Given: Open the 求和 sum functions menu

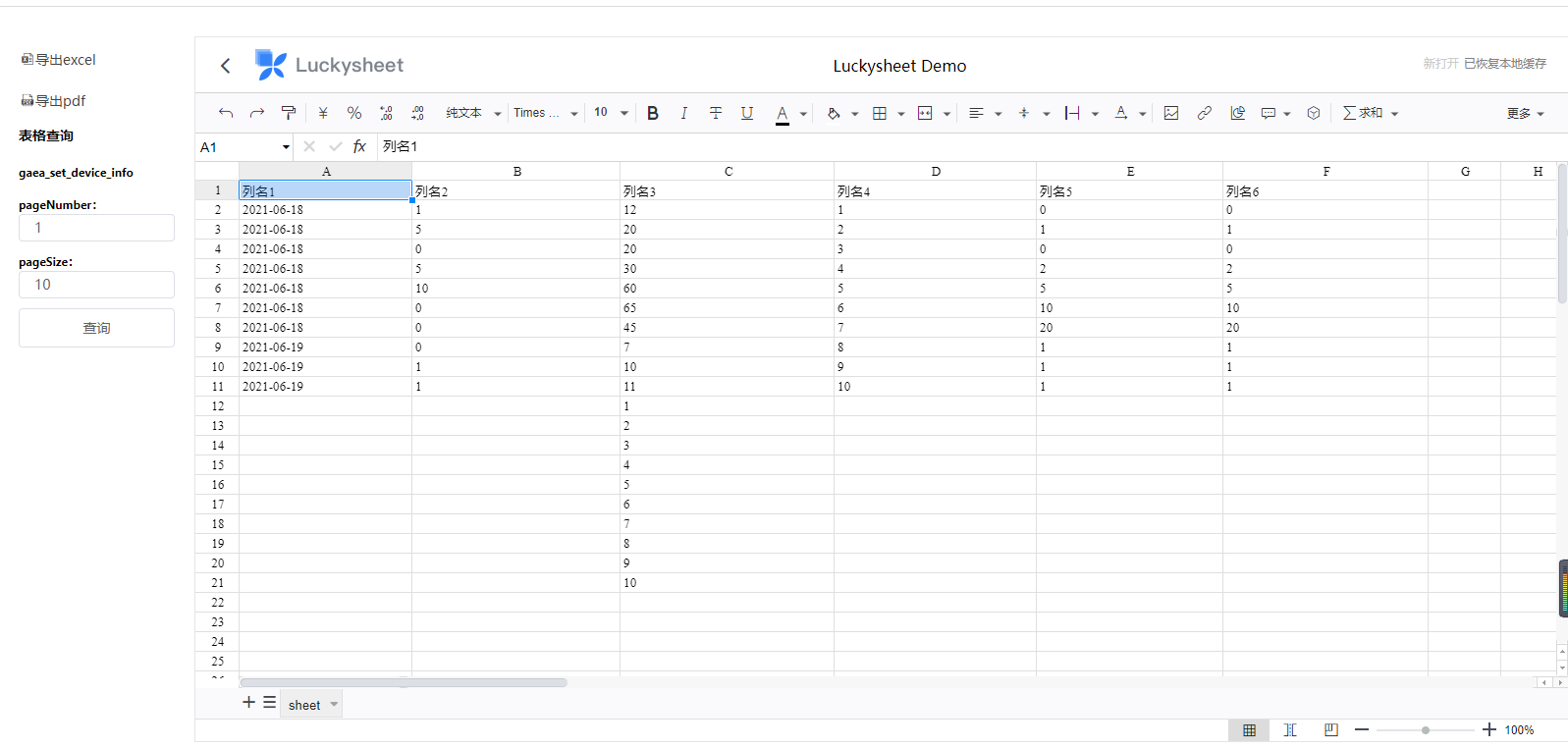Looking at the screenshot, I should tap(1370, 113).
